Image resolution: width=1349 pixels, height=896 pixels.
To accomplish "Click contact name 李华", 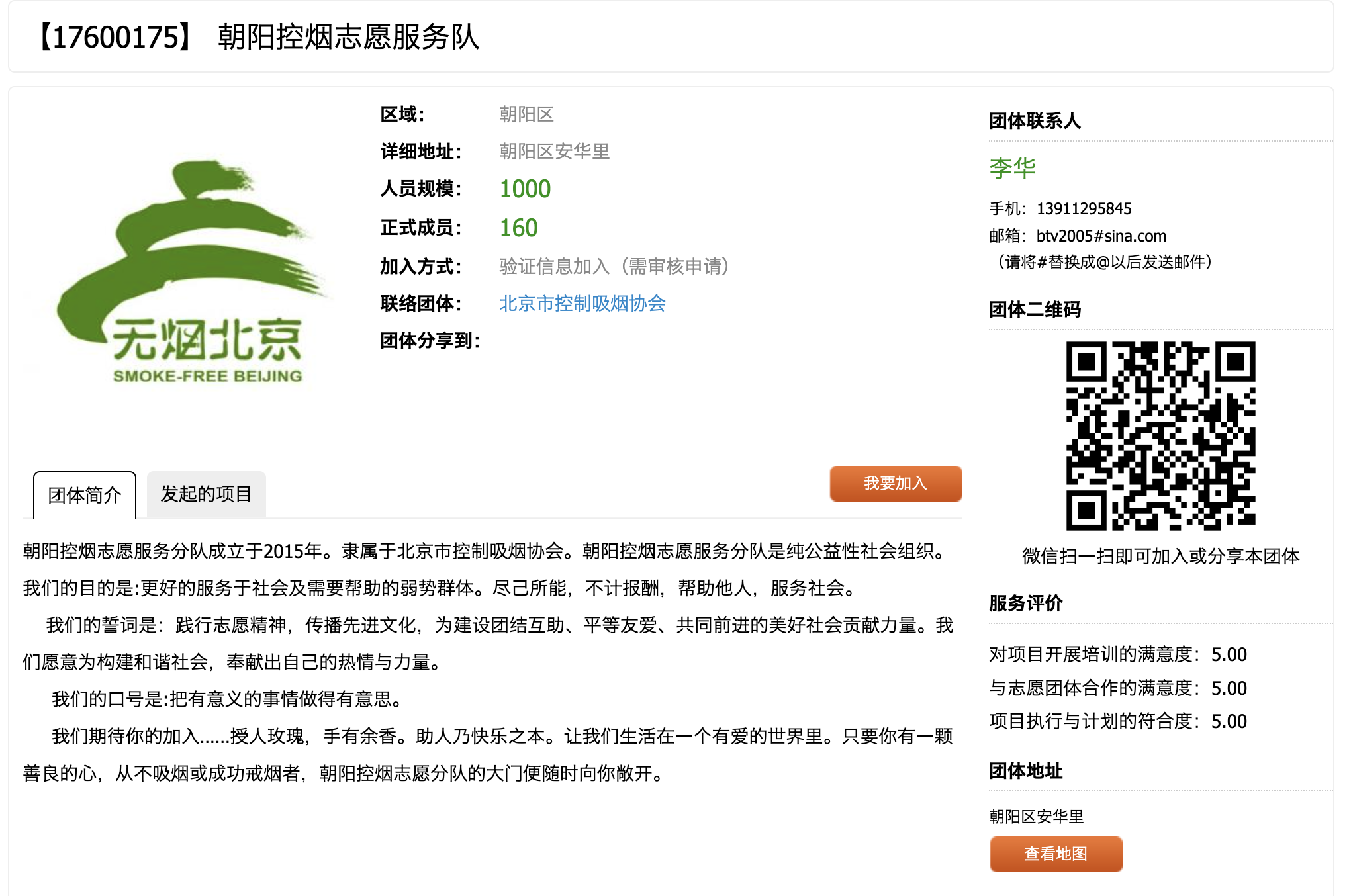I will [1012, 168].
